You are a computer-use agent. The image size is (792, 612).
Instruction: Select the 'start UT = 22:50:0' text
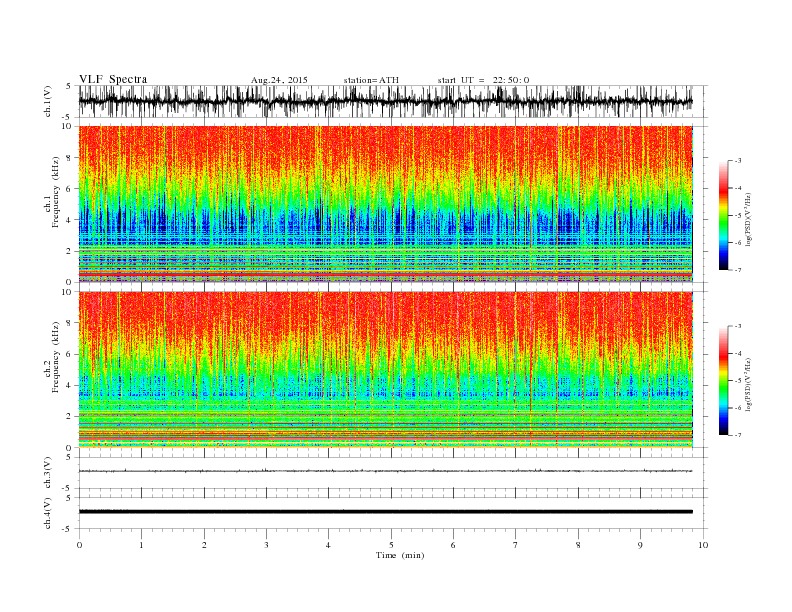(x=483, y=80)
